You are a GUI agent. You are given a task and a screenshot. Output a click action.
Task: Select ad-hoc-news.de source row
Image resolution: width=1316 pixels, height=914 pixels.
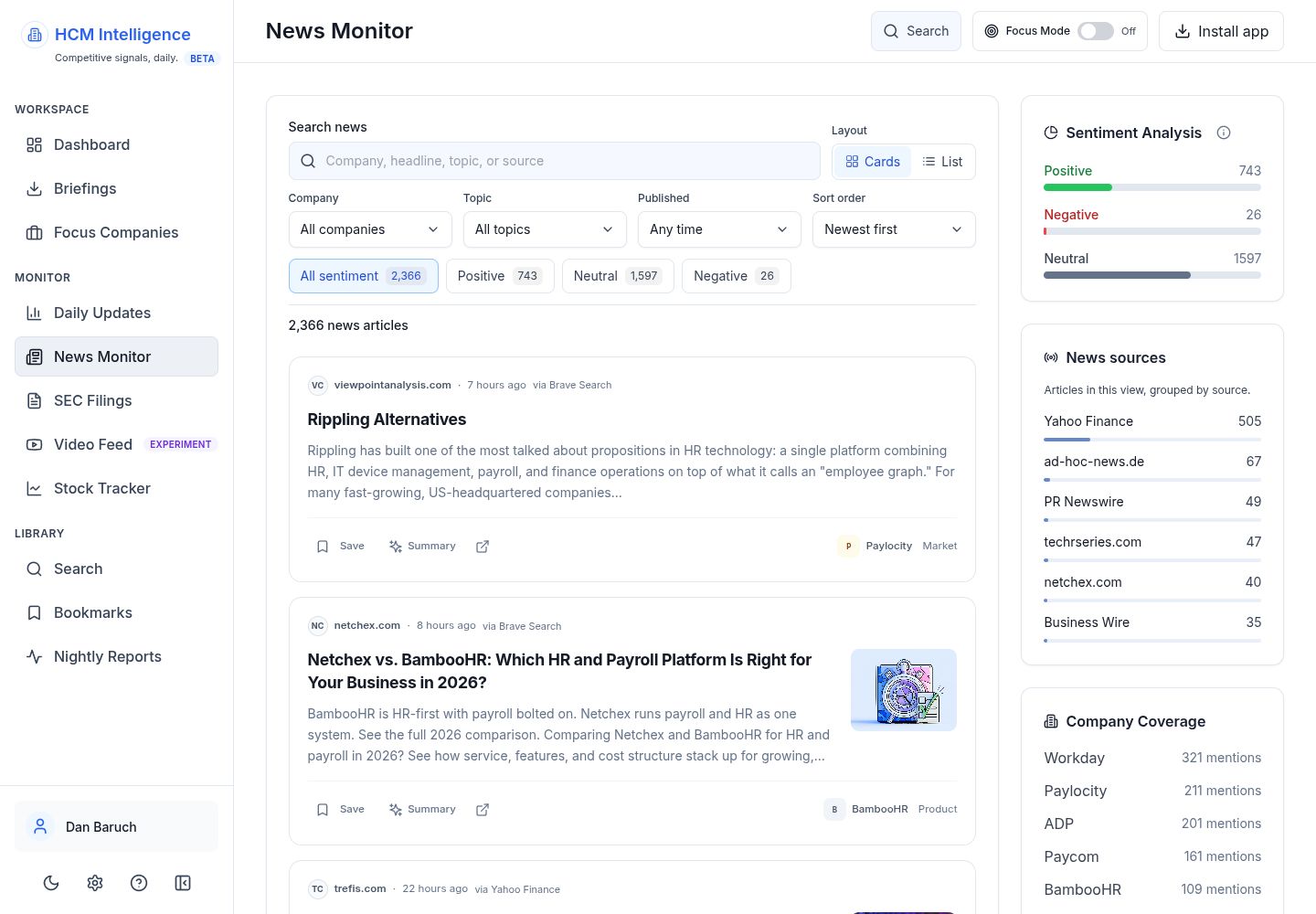click(x=1152, y=466)
